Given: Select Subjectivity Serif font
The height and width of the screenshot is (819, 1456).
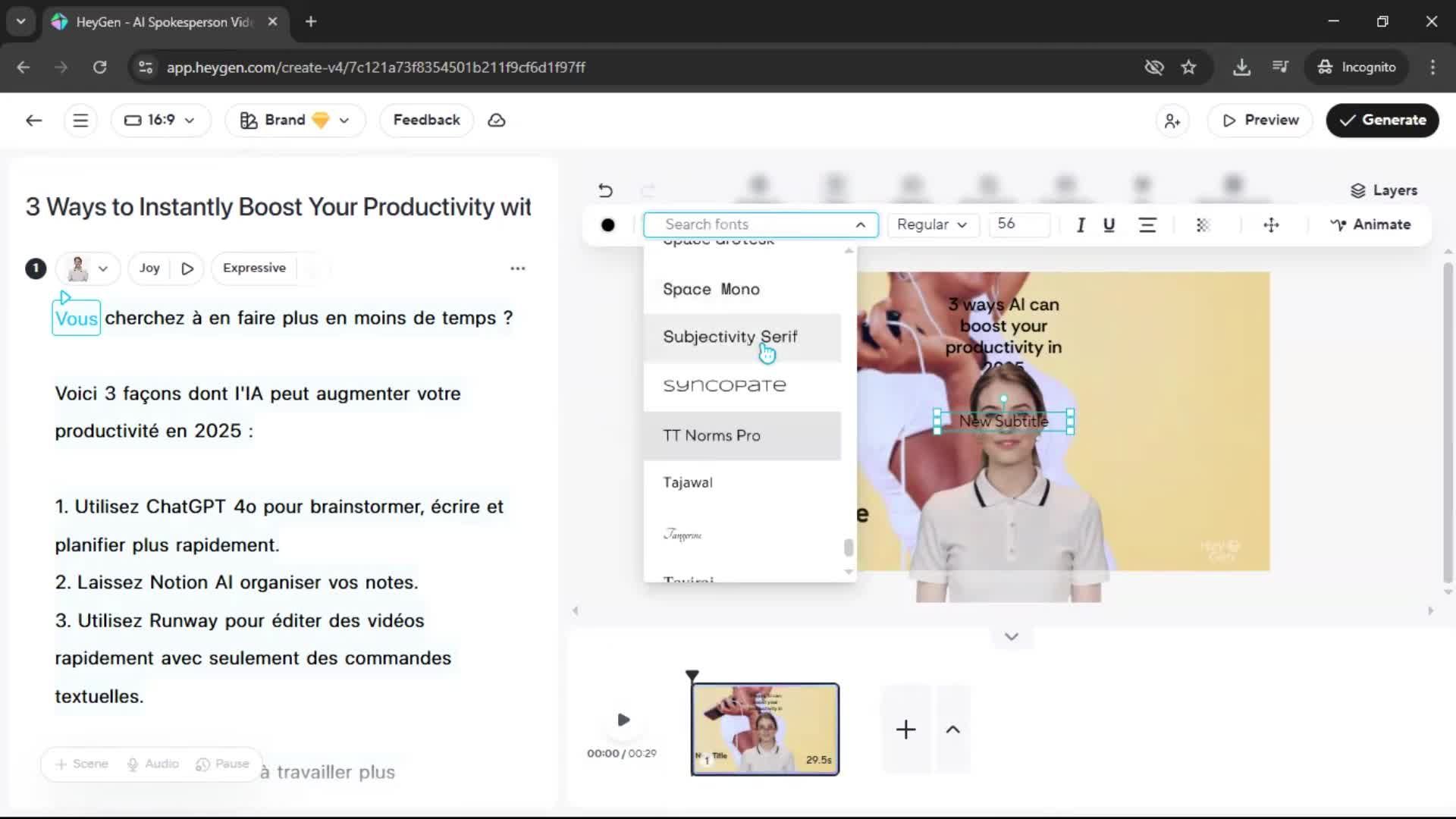Looking at the screenshot, I should coord(730,337).
